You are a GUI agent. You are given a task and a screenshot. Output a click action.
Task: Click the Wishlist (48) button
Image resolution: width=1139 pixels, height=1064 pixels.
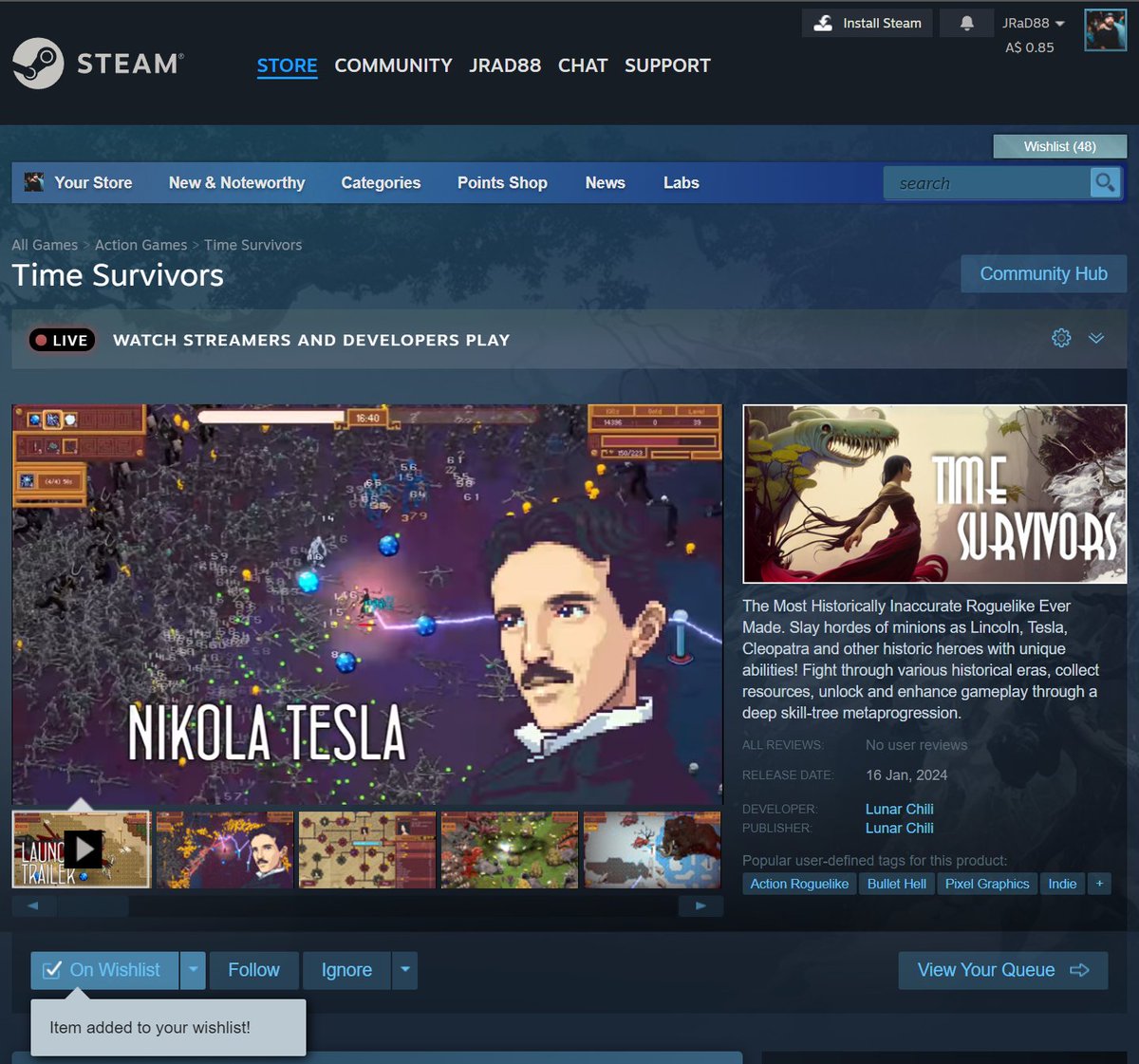pos(1059,146)
